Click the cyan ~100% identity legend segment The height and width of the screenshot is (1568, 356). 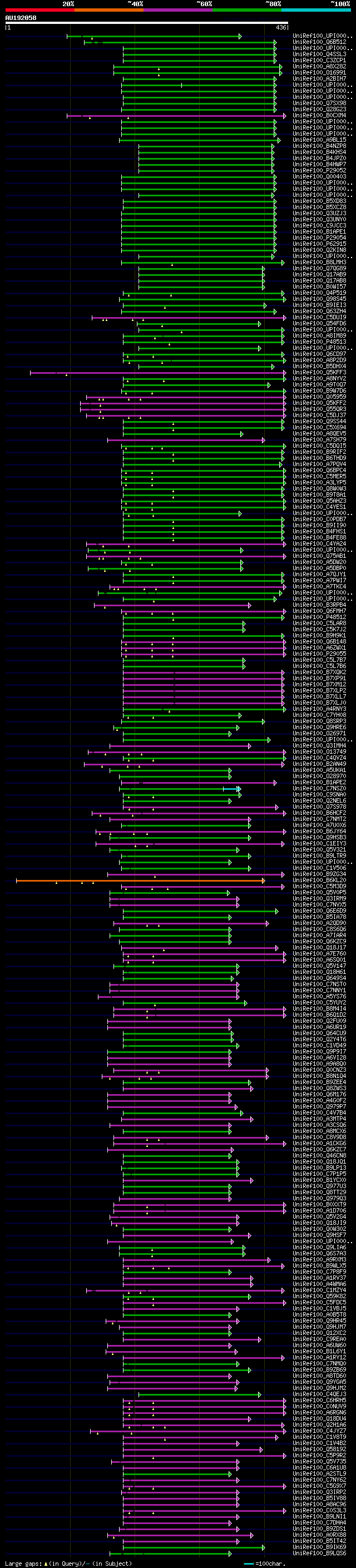(316, 10)
